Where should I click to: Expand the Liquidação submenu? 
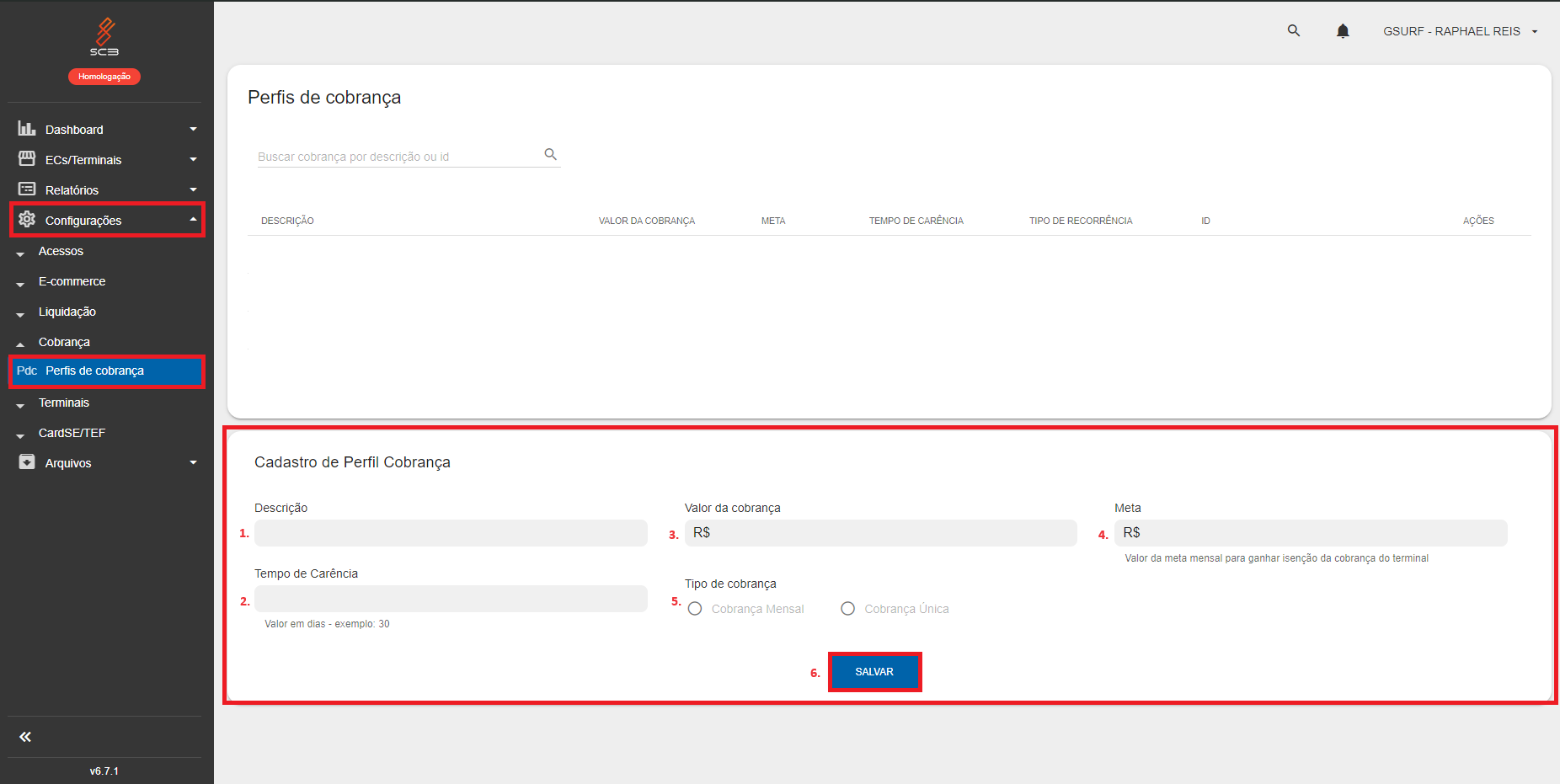(x=67, y=312)
